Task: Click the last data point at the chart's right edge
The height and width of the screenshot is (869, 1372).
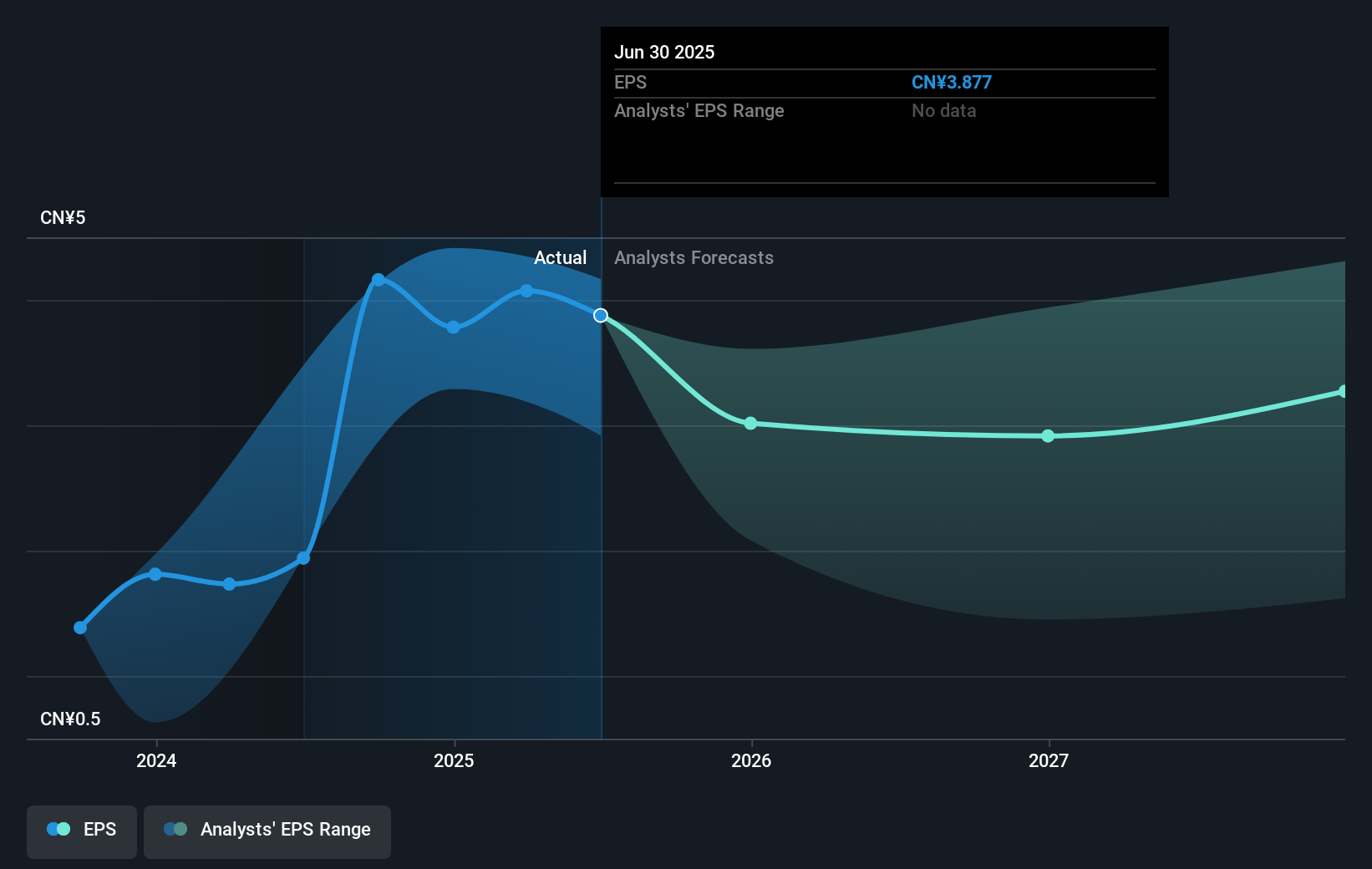Action: [x=1342, y=390]
